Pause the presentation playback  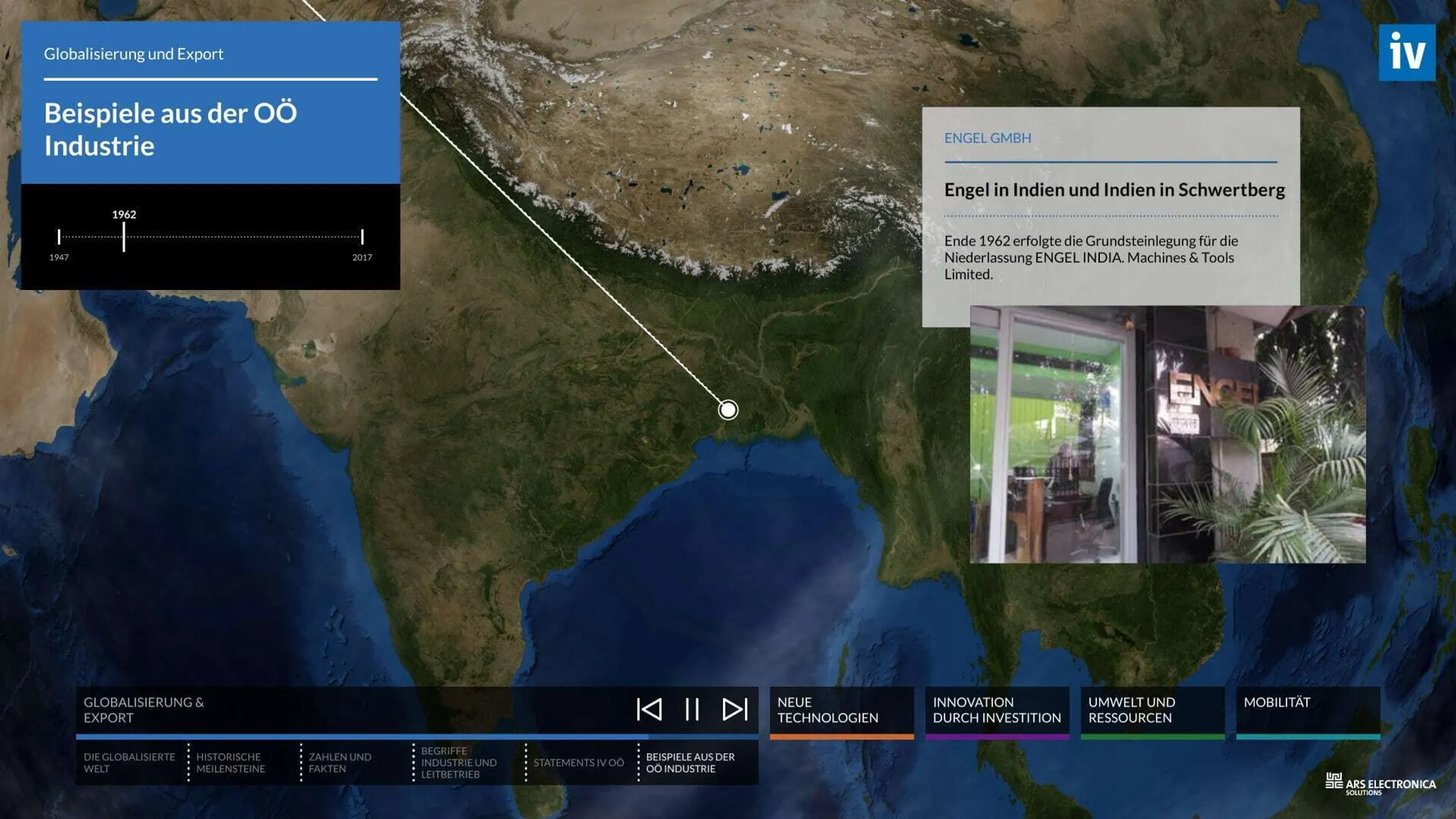692,710
